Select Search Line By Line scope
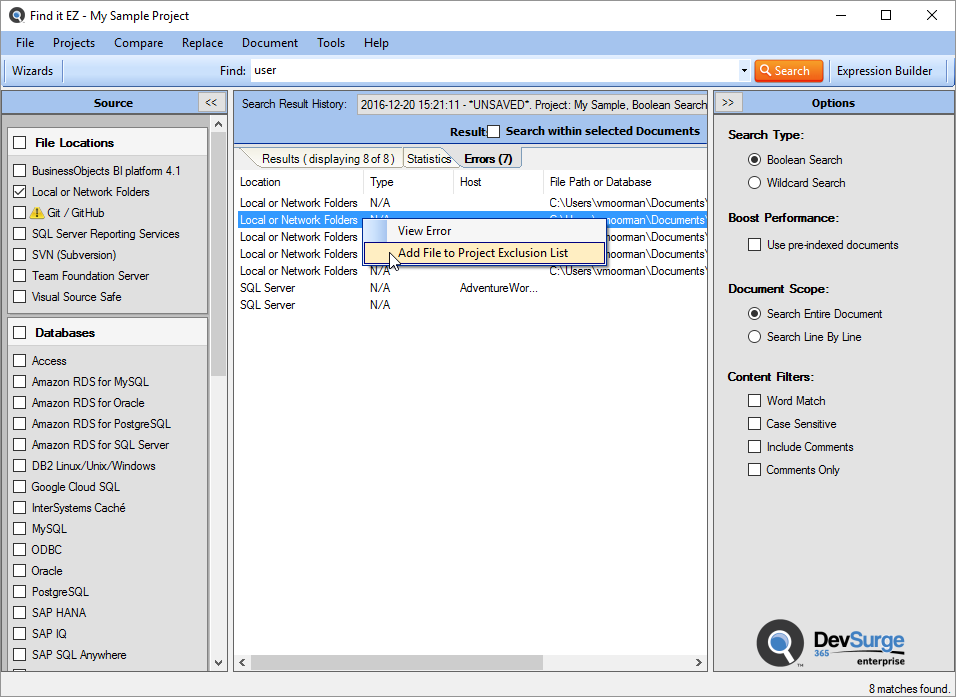This screenshot has height=697, width=956. [x=754, y=337]
